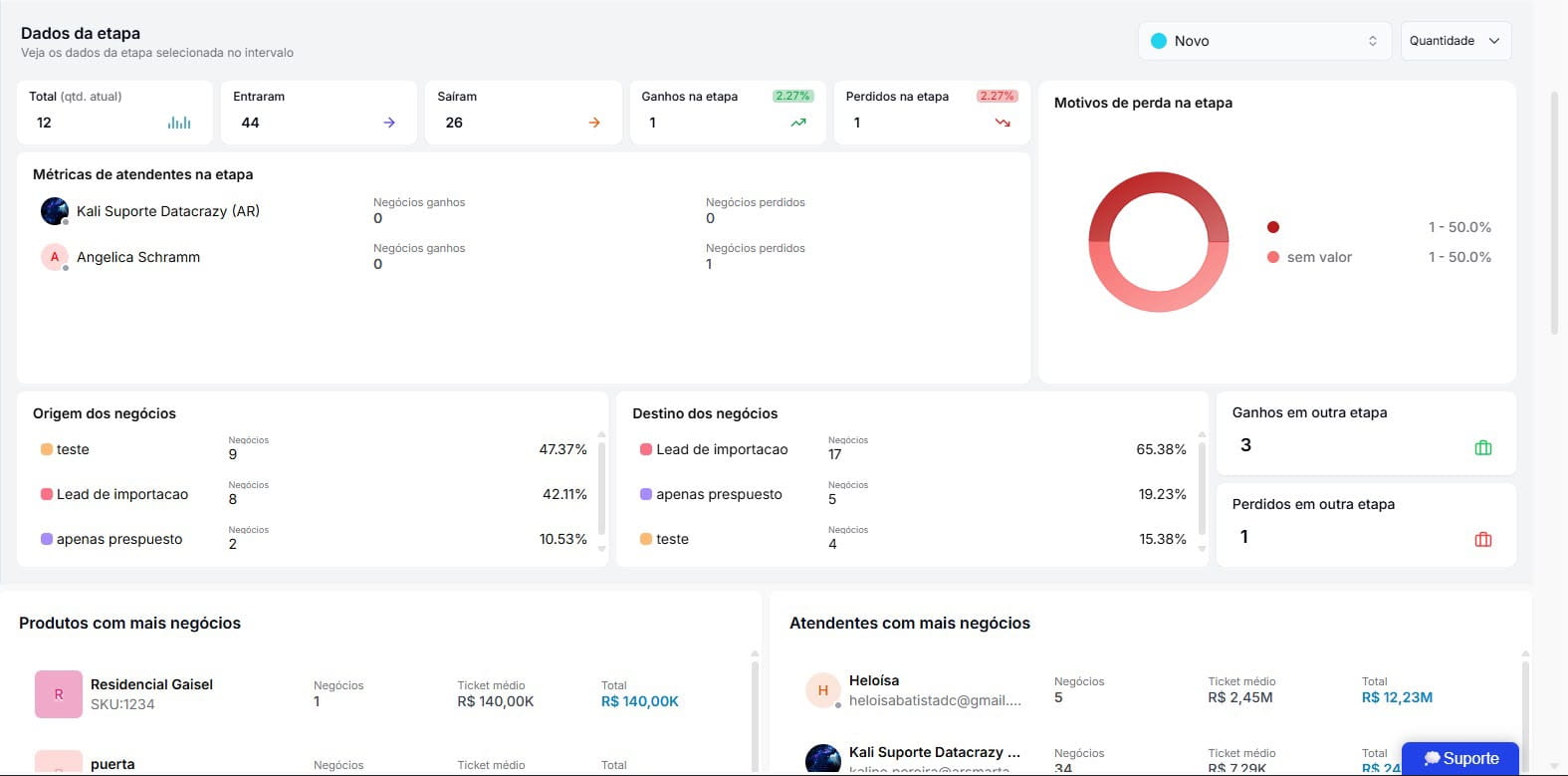Click the red briefcase icon in Perdidos em outra etapa

point(1483,539)
